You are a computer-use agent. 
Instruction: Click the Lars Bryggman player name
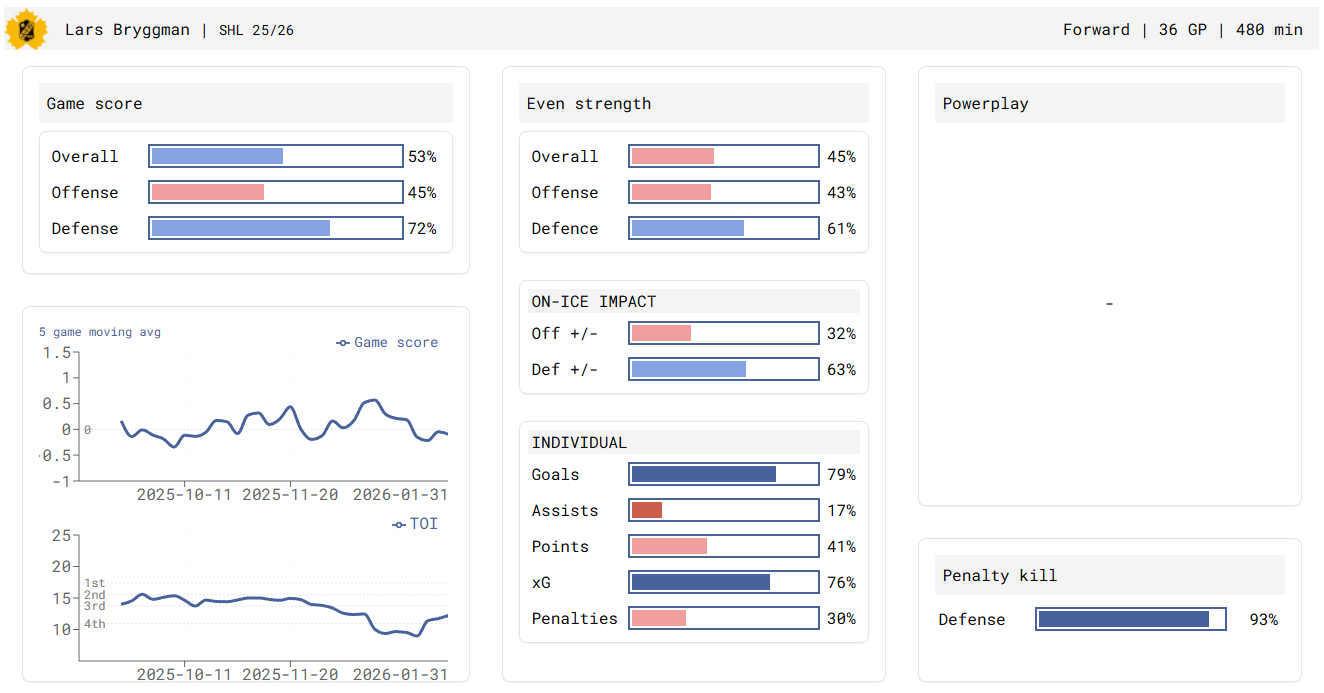(127, 30)
